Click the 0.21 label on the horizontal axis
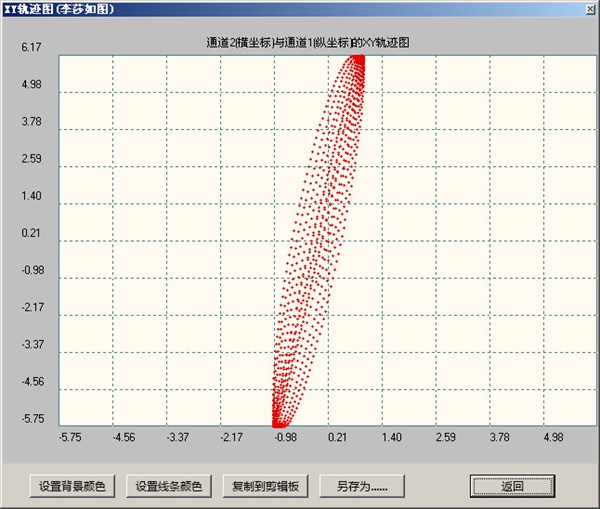 click(x=338, y=438)
